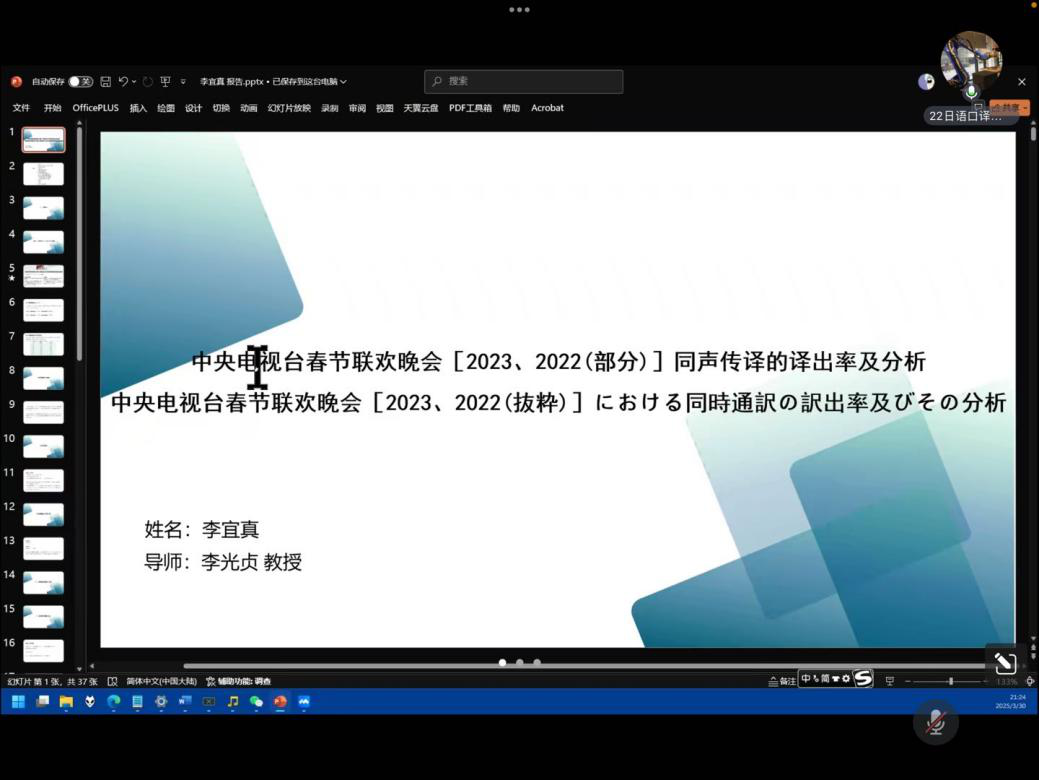
Task: Click the 辅助功能: 调查 accessibility button
Action: tap(239, 681)
